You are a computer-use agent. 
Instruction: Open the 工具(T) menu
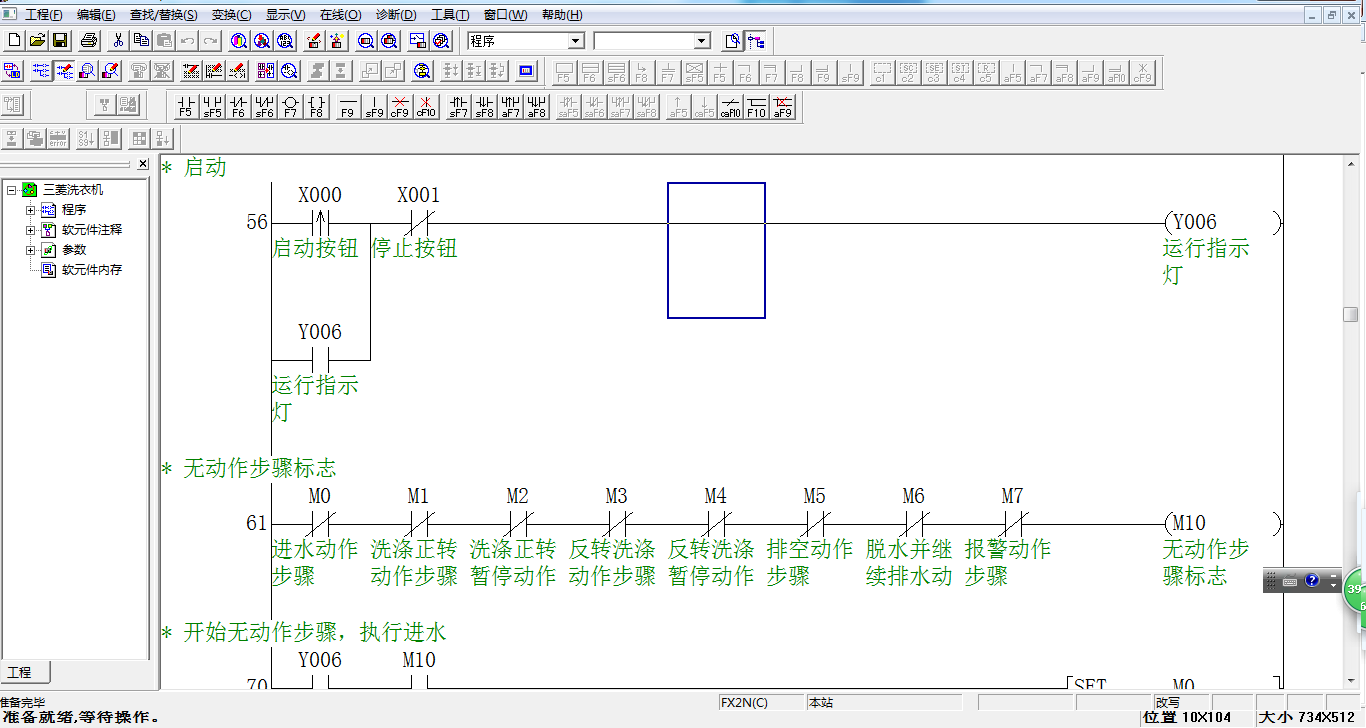450,15
